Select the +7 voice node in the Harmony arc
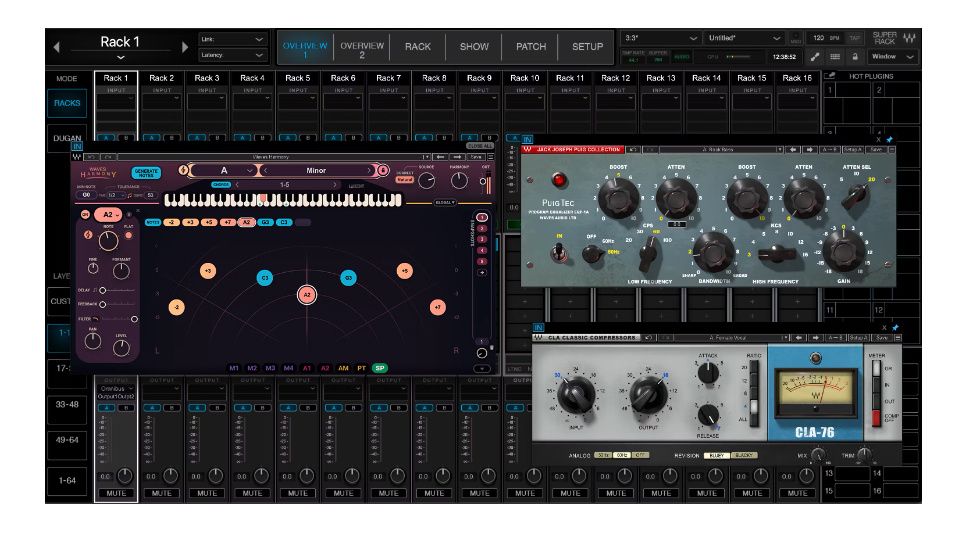Image resolution: width=967 pixels, height=533 pixels. pos(438,307)
